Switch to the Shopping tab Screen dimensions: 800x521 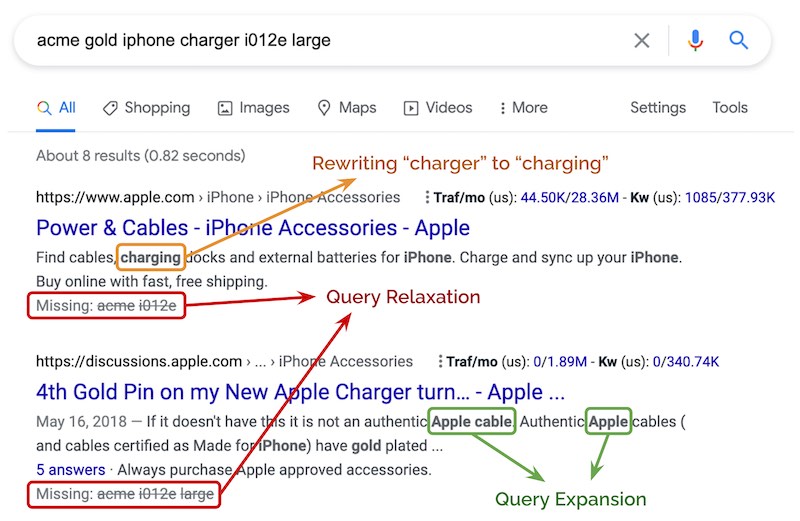point(157,108)
